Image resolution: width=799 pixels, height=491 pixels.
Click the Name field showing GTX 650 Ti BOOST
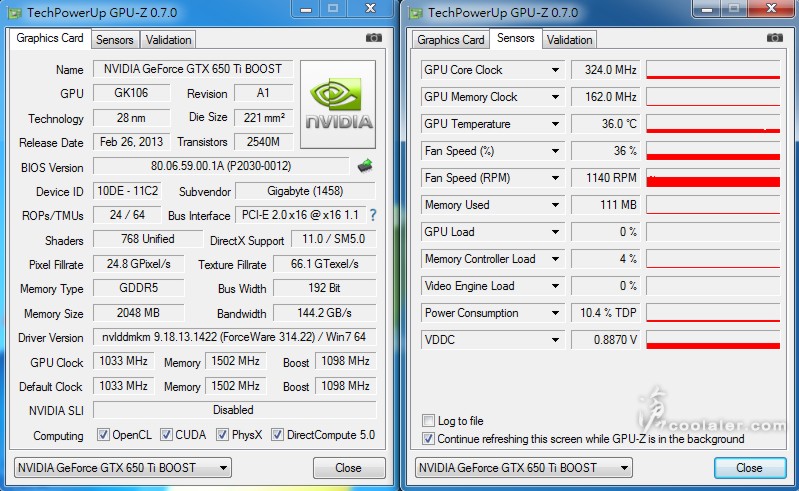pos(193,69)
